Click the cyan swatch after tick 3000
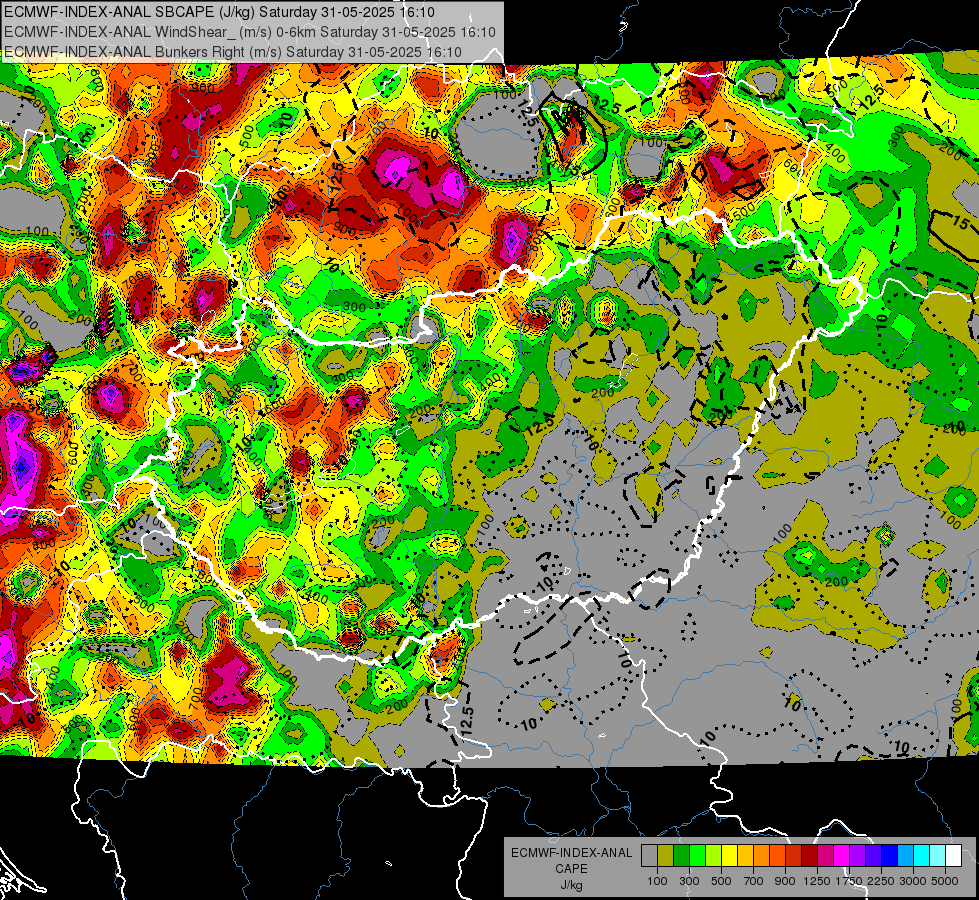This screenshot has height=900, width=979. pos(922,856)
